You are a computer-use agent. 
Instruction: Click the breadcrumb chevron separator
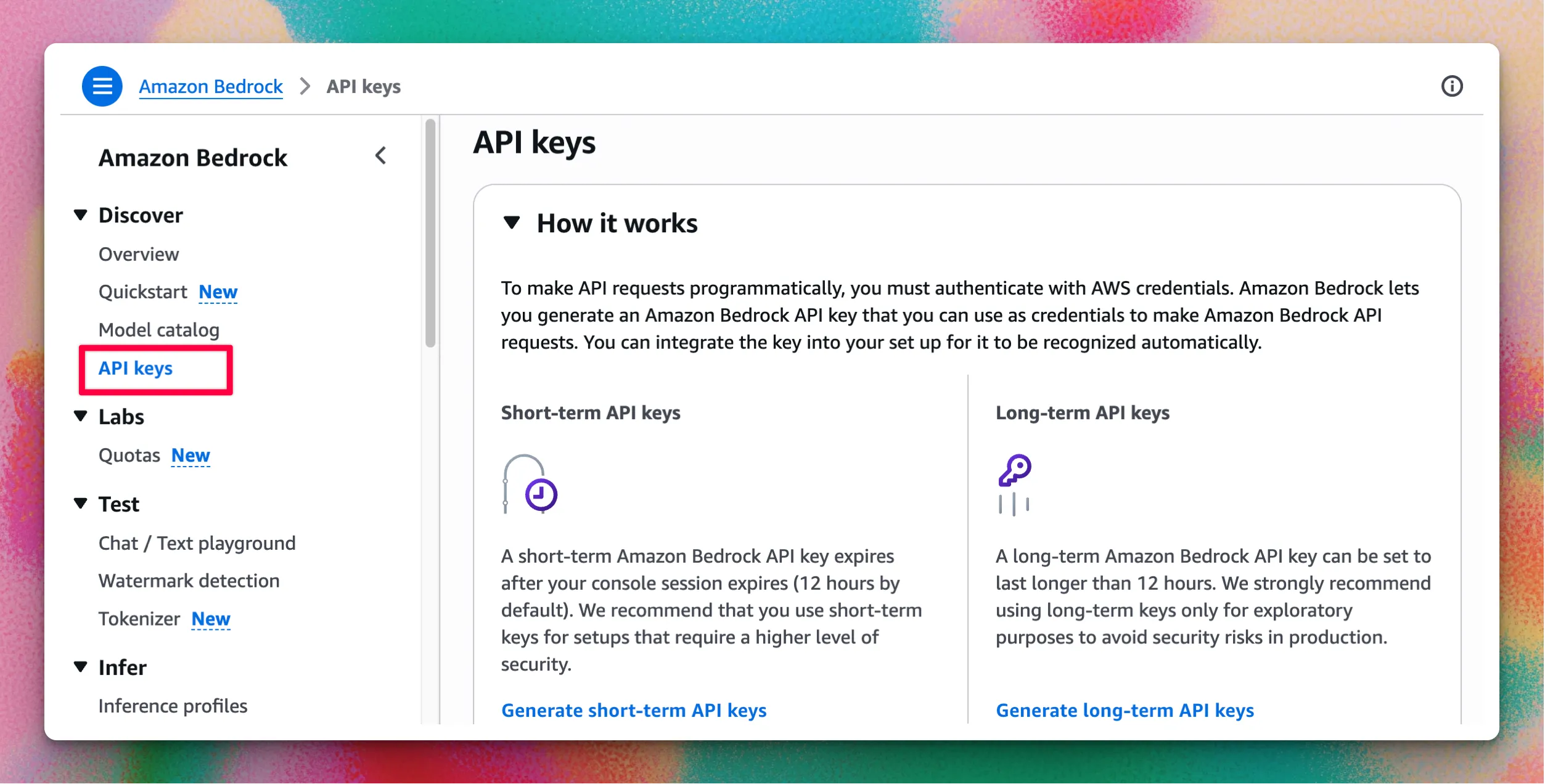[x=305, y=86]
